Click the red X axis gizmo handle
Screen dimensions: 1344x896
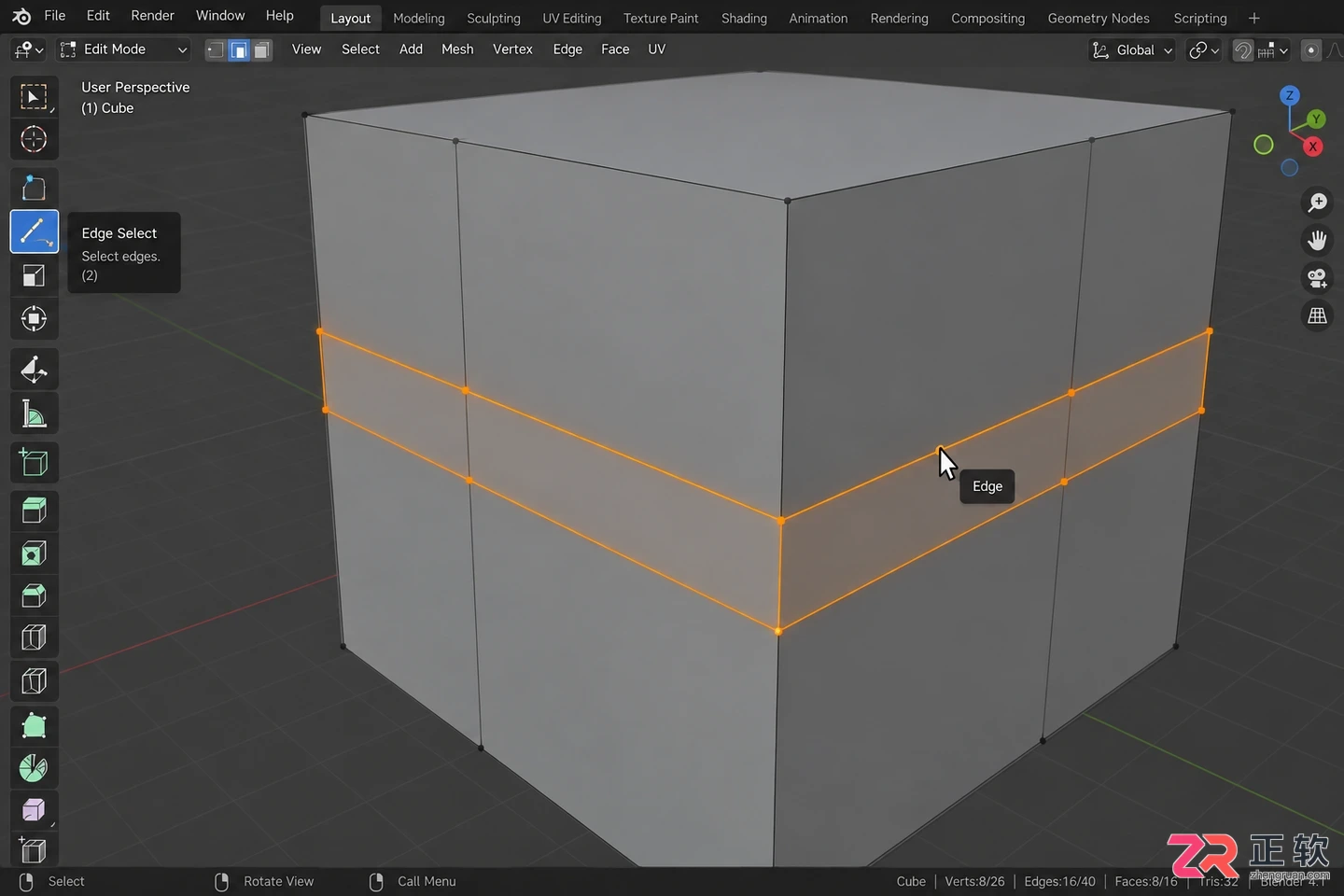click(x=1313, y=147)
